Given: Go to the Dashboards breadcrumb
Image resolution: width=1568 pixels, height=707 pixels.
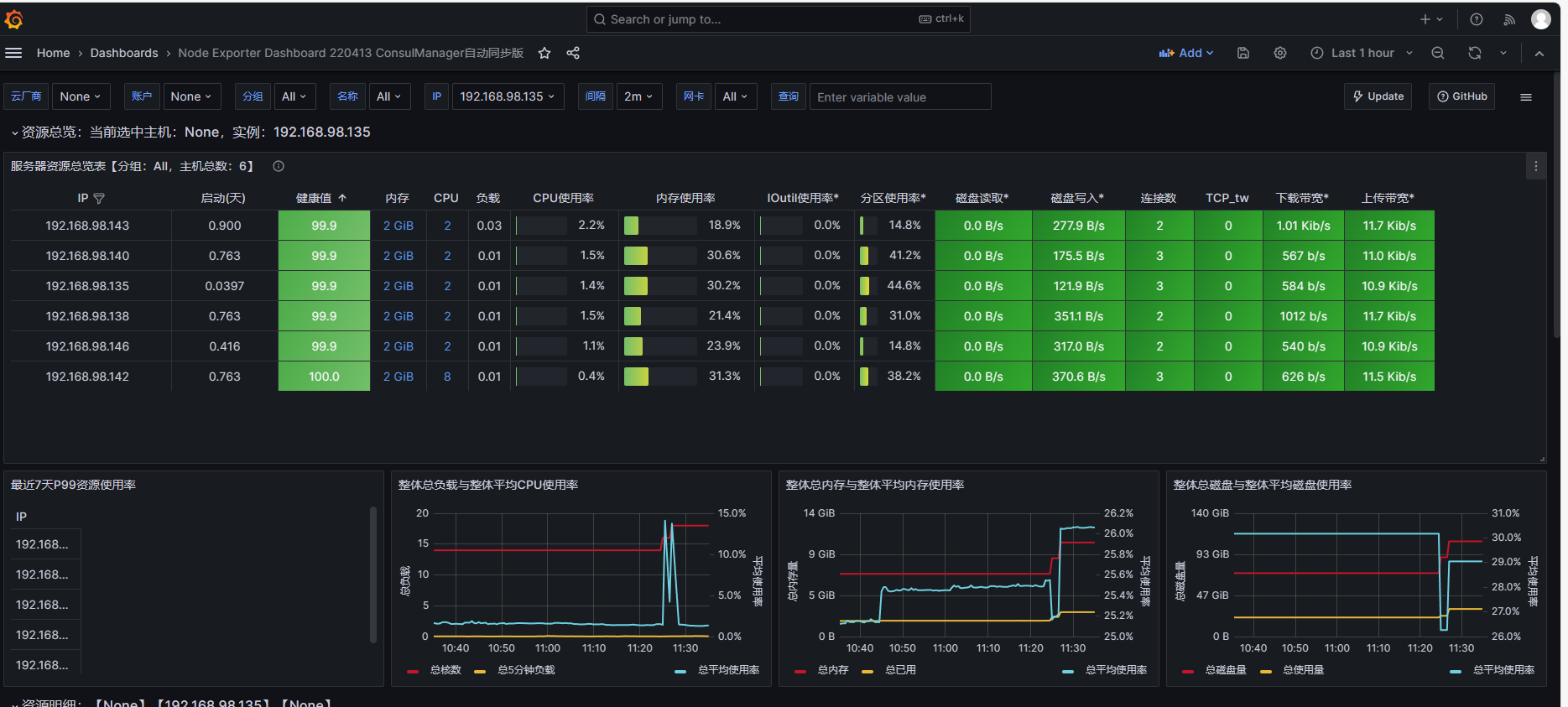Looking at the screenshot, I should tap(124, 53).
